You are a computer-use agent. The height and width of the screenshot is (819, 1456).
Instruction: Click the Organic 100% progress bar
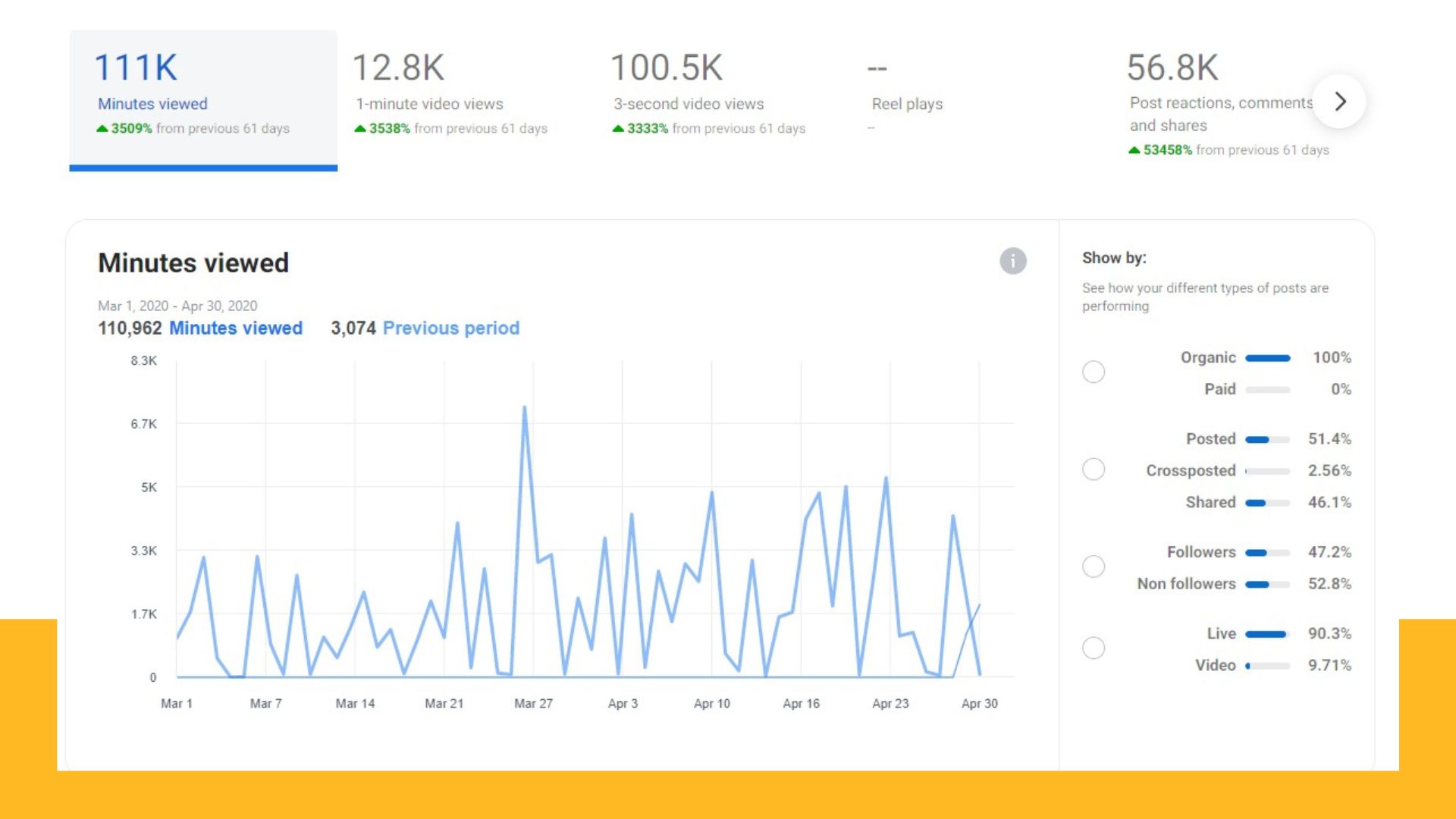[x=1267, y=358]
